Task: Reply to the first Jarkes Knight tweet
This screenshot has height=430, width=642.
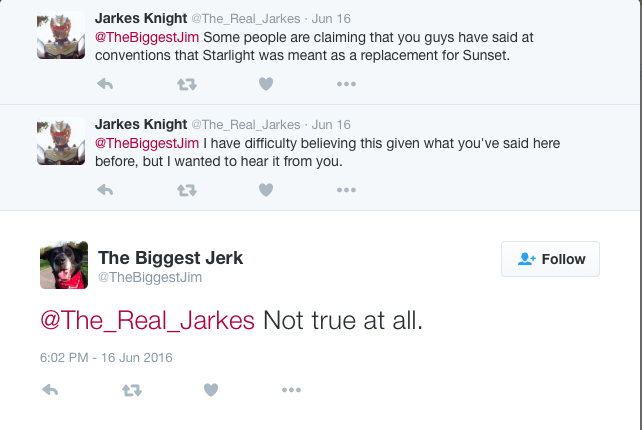Action: pos(105,84)
